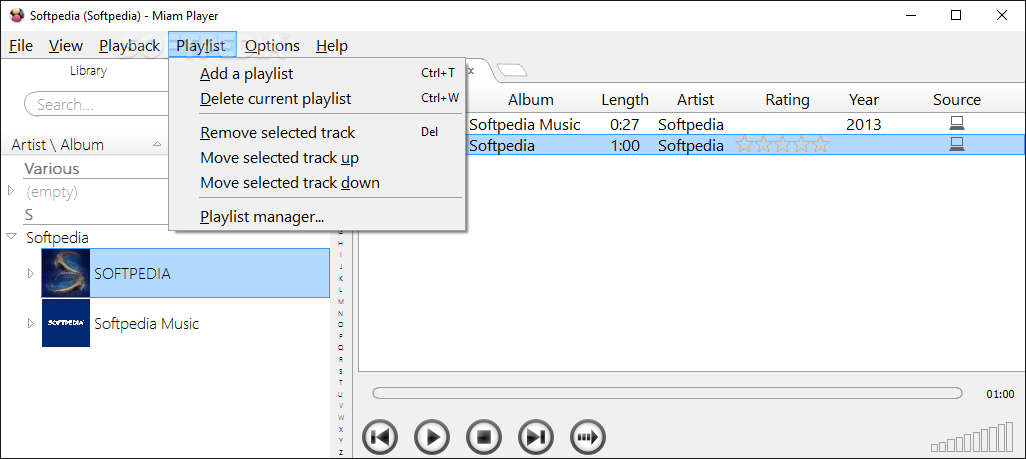Jump to letter S in alphabet index

point(340,371)
